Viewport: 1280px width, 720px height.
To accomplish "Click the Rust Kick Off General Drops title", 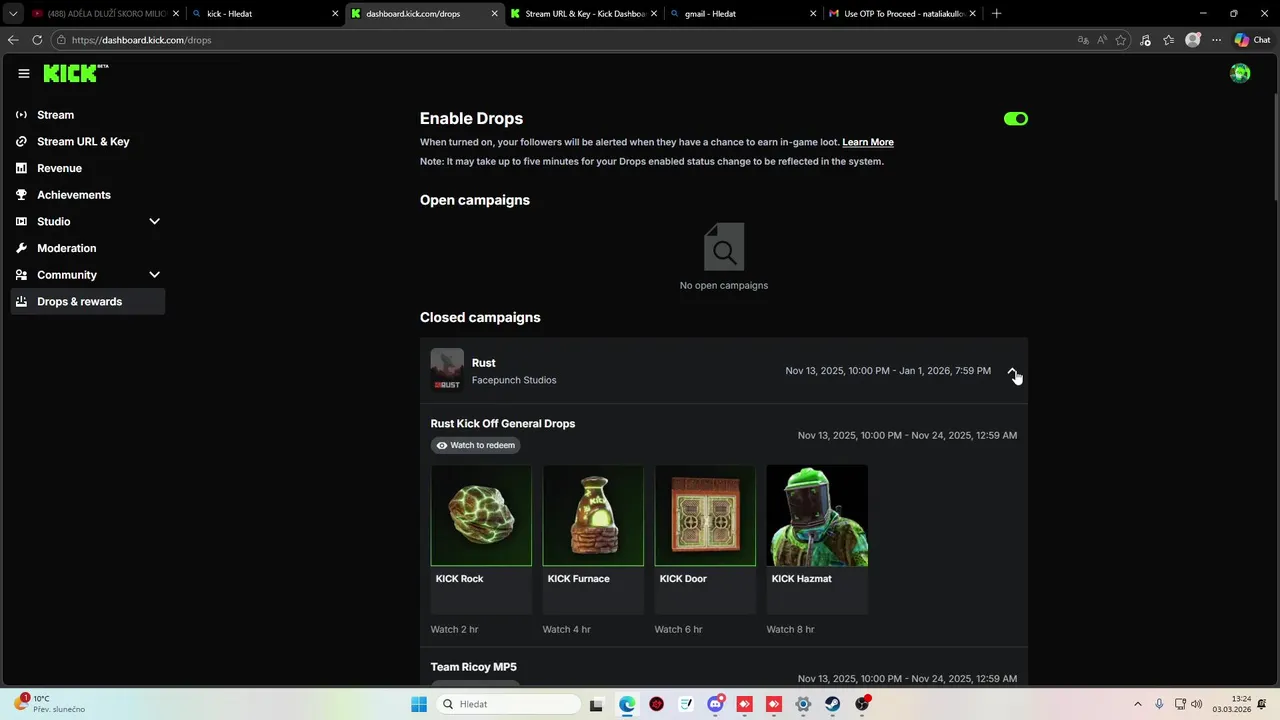I will pyautogui.click(x=503, y=424).
